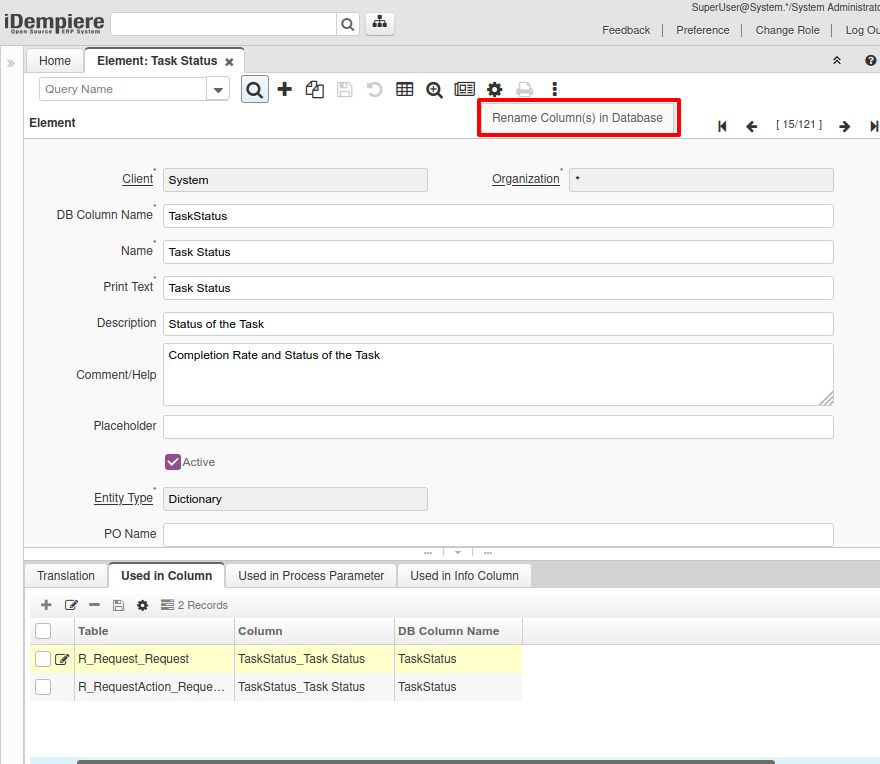Image resolution: width=880 pixels, height=764 pixels.
Task: Toggle the select-all checkbox in grid header
Action: coord(43,631)
